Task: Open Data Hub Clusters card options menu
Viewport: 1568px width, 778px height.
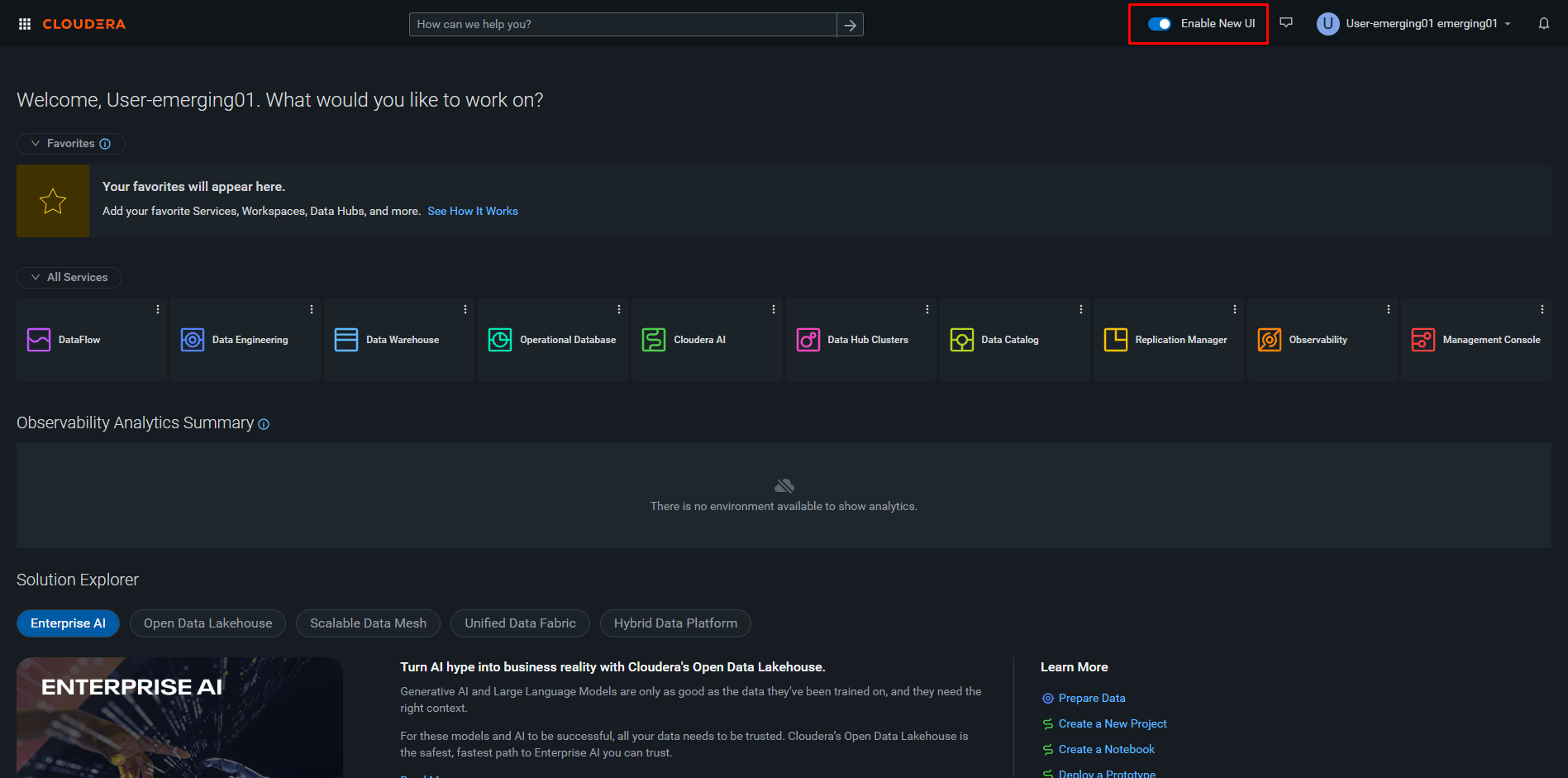Action: coord(927,309)
